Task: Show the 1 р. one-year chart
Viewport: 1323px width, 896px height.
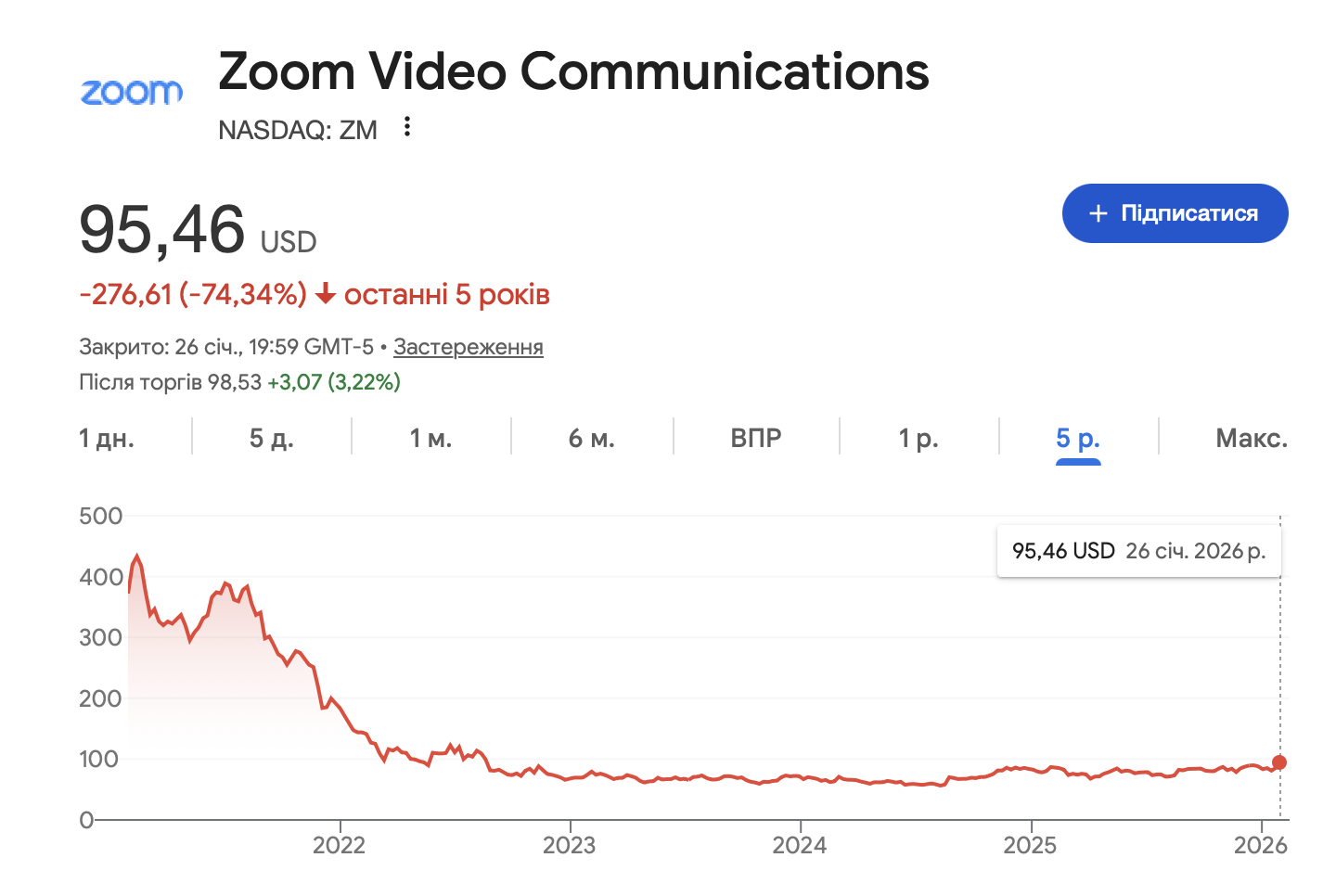Action: click(x=918, y=438)
